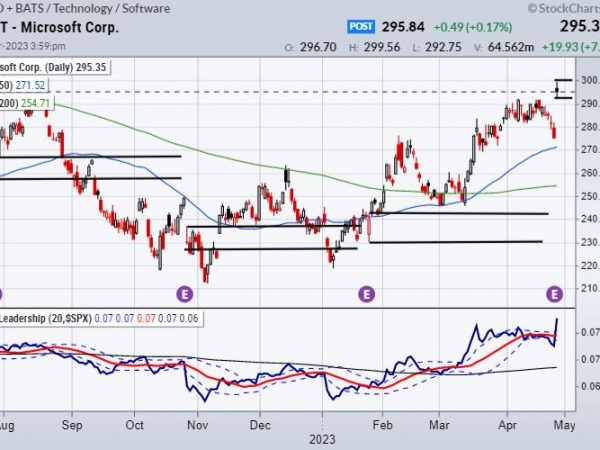Click the high price 299.56
The width and height of the screenshot is (600, 450).
coord(382,47)
